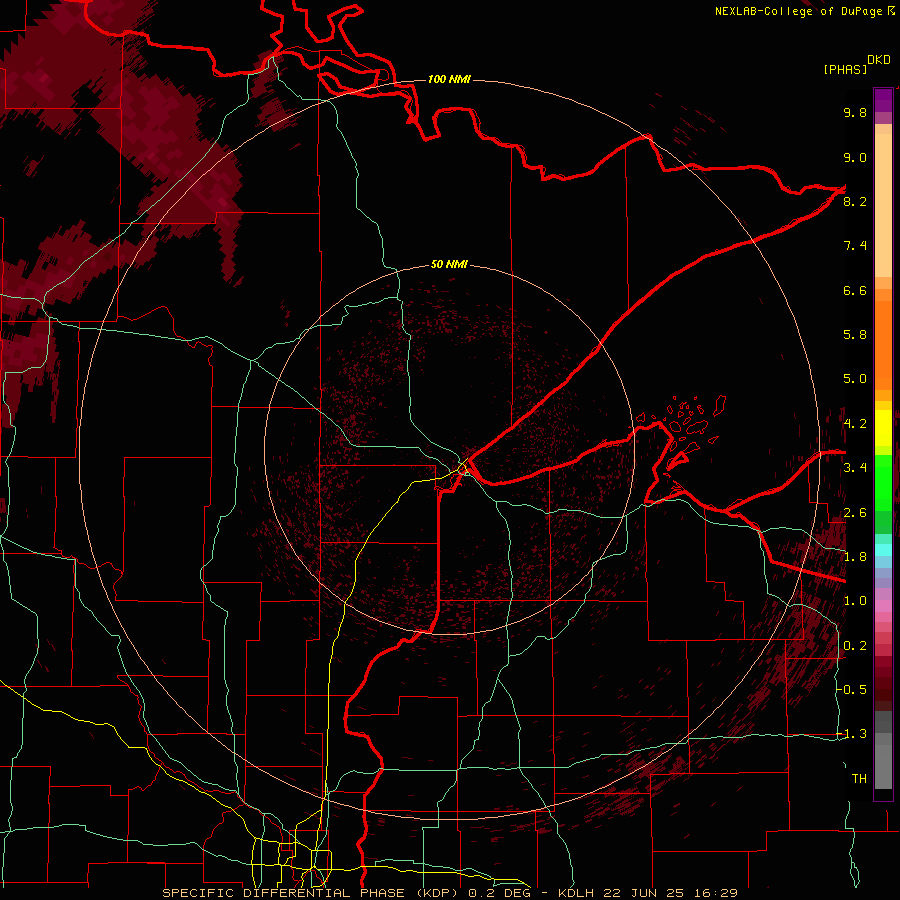Click the 16:29 timestamp
The height and width of the screenshot is (900, 900).
click(715, 893)
